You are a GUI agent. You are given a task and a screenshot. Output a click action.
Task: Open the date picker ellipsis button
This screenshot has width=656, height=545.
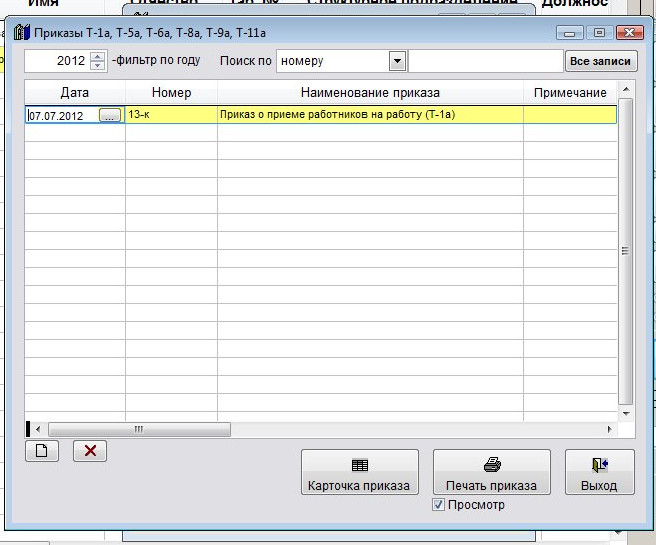click(x=110, y=115)
